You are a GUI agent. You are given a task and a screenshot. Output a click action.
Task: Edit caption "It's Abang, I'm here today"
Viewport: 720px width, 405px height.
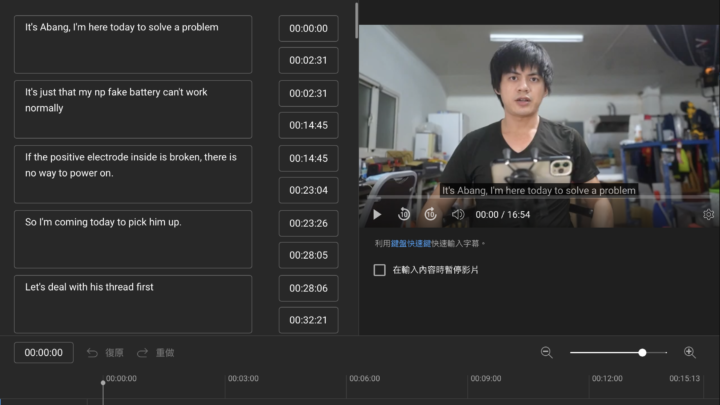133,44
